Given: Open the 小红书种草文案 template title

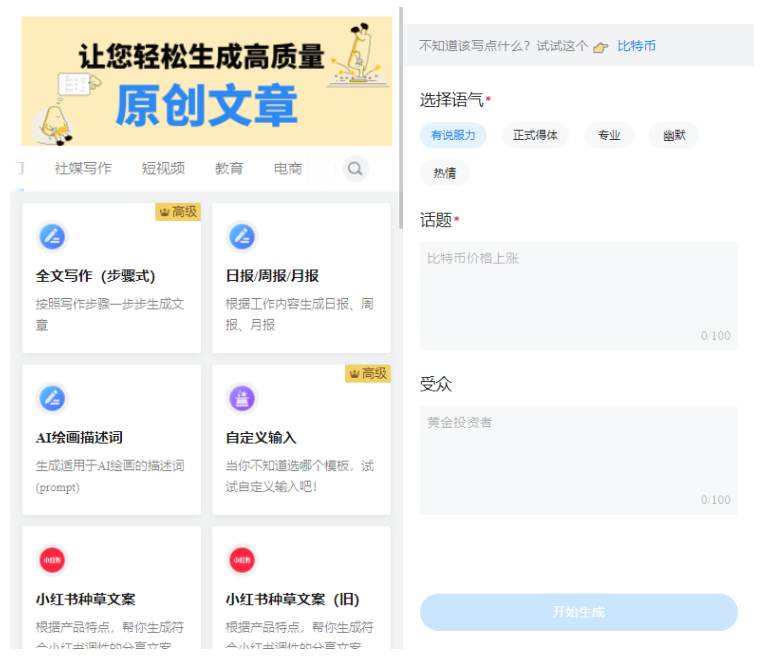Looking at the screenshot, I should point(85,599).
